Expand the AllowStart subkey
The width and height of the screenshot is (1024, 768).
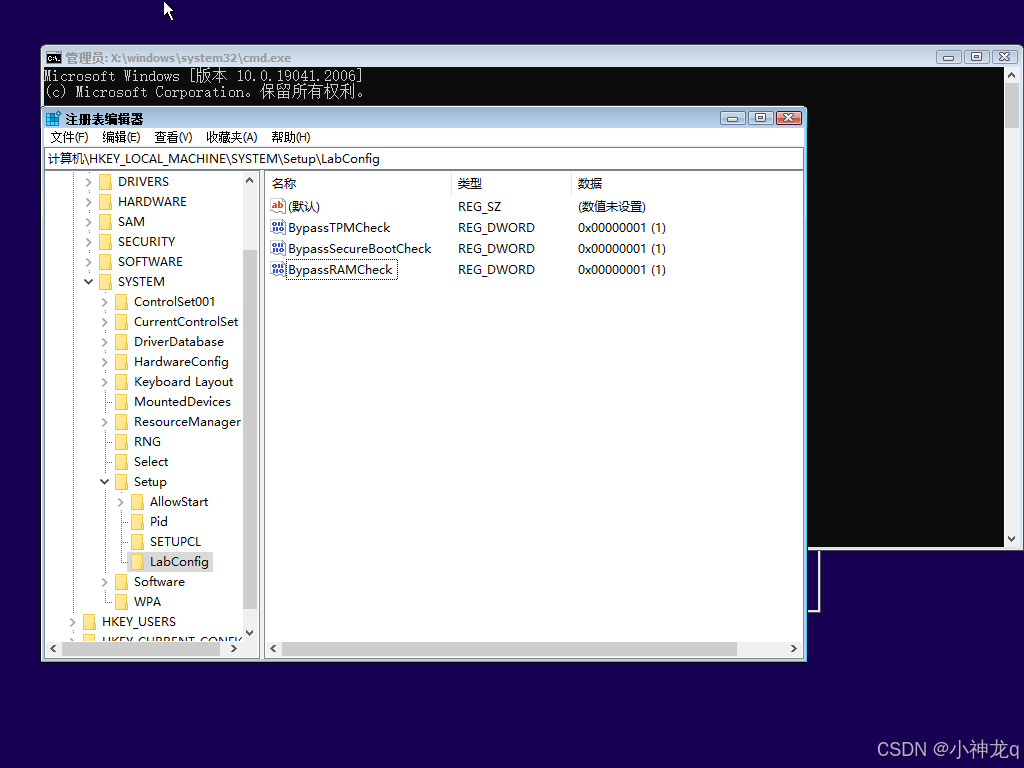tap(120, 501)
